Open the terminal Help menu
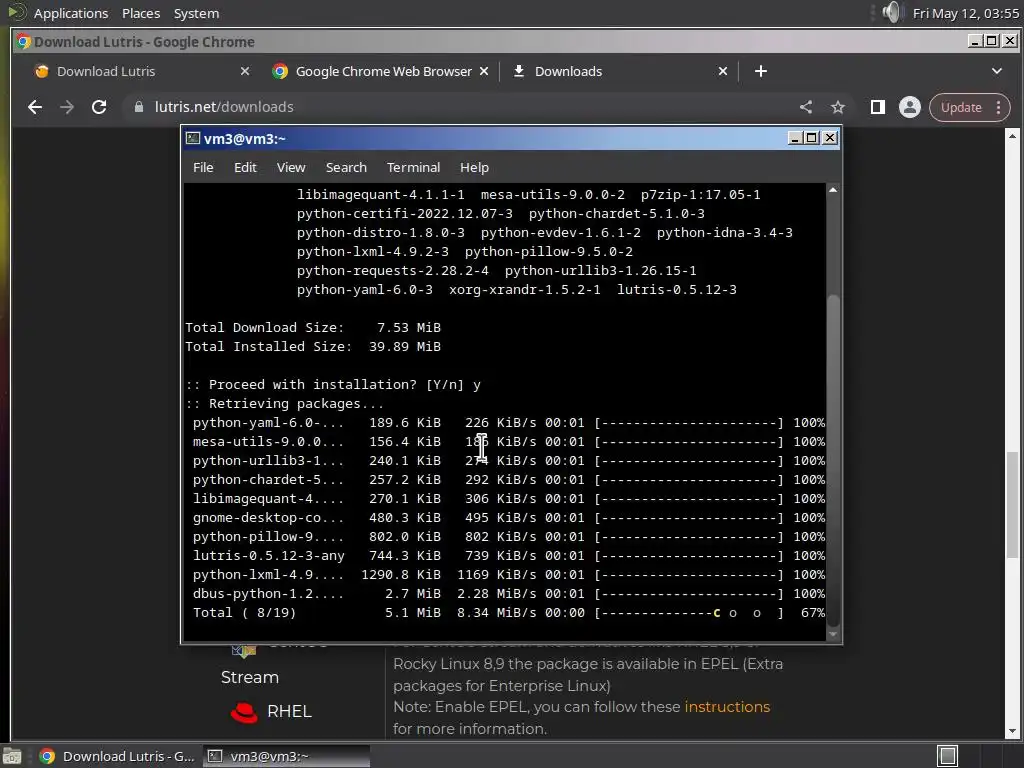Image resolution: width=1024 pixels, height=768 pixels. [474, 168]
